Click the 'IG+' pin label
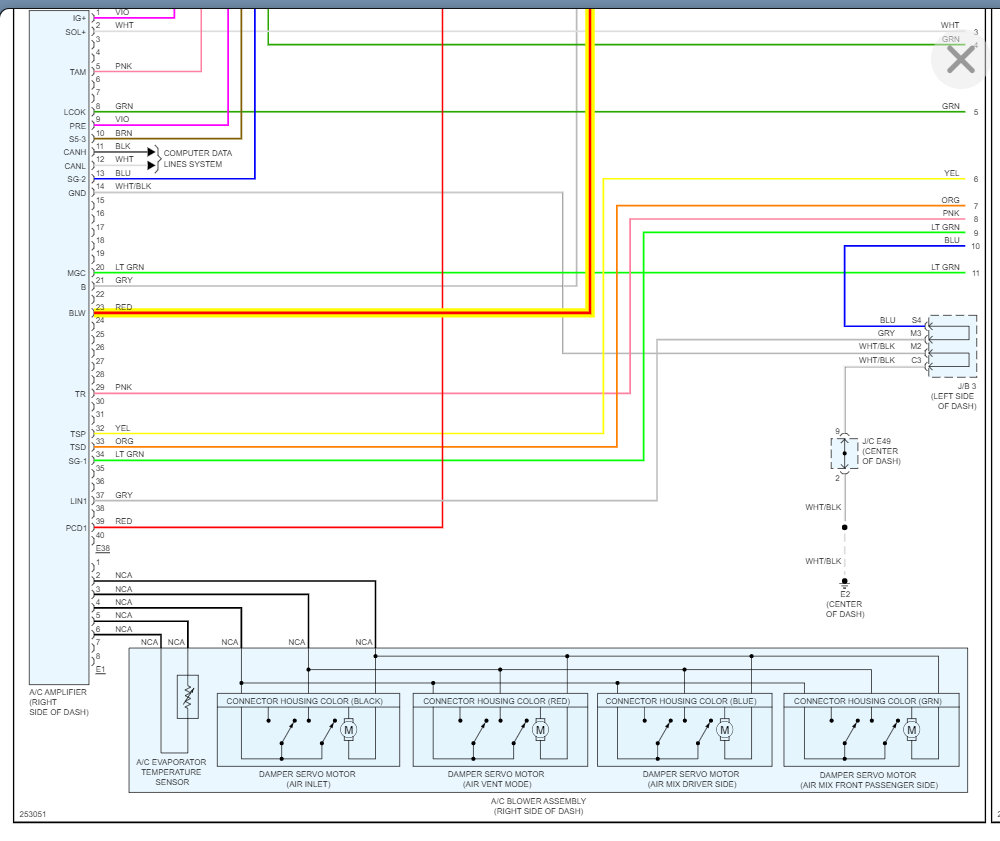 pyautogui.click(x=79, y=18)
